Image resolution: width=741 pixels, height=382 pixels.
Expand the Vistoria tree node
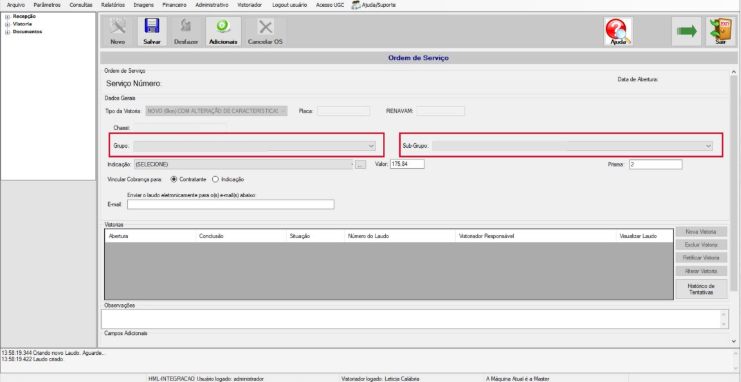pyautogui.click(x=8, y=24)
